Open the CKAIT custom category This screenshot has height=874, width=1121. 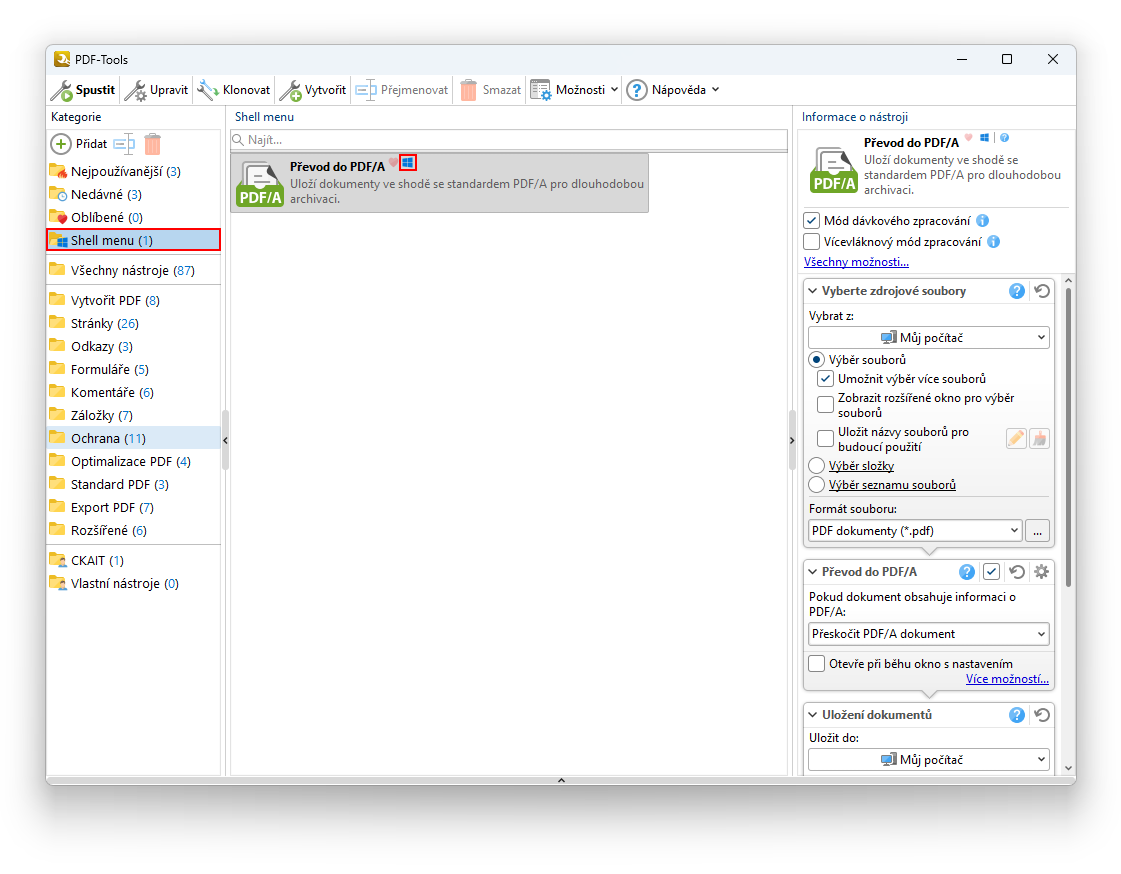point(134,560)
